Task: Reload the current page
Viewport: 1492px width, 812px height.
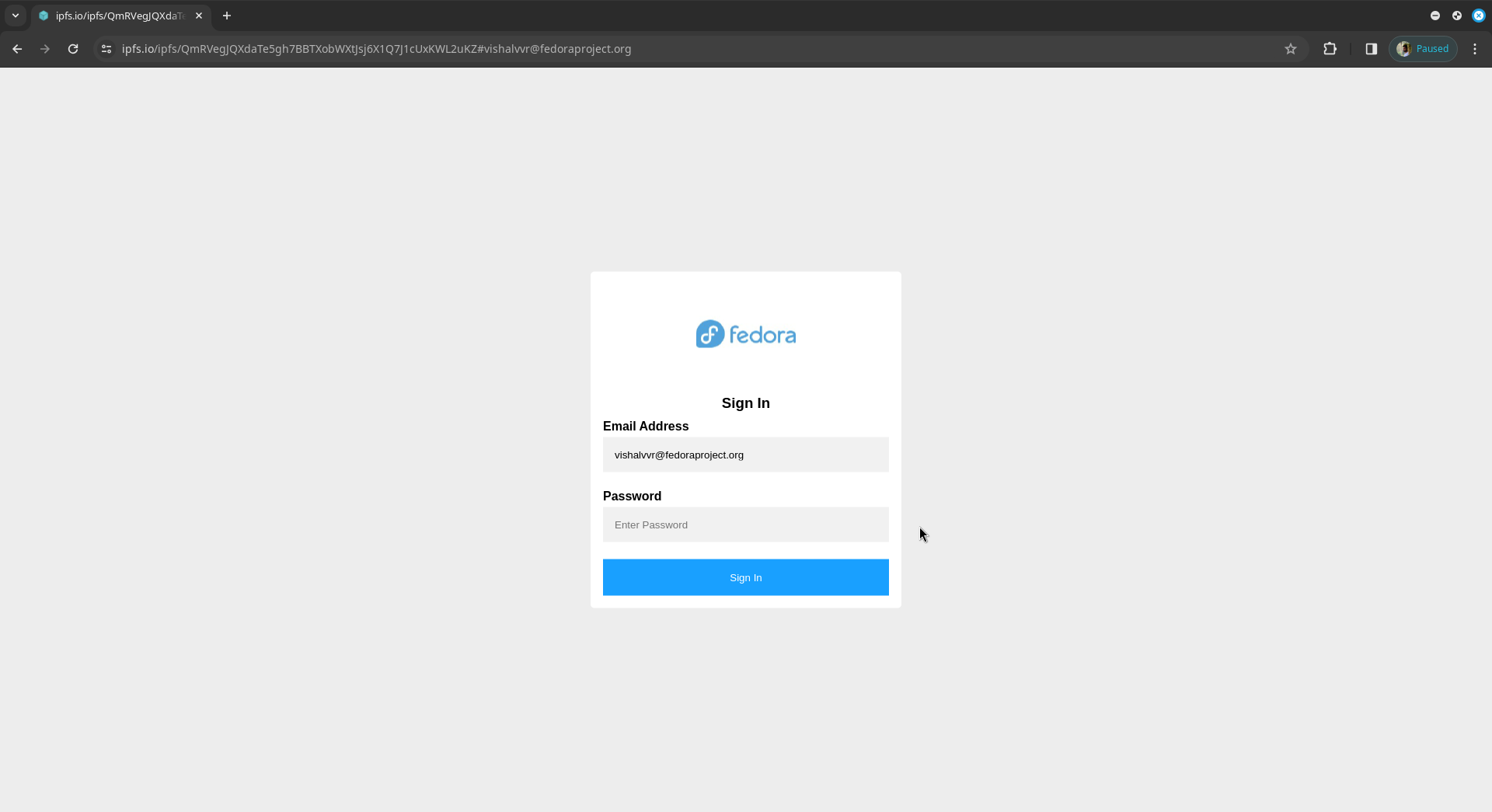Action: coord(73,49)
